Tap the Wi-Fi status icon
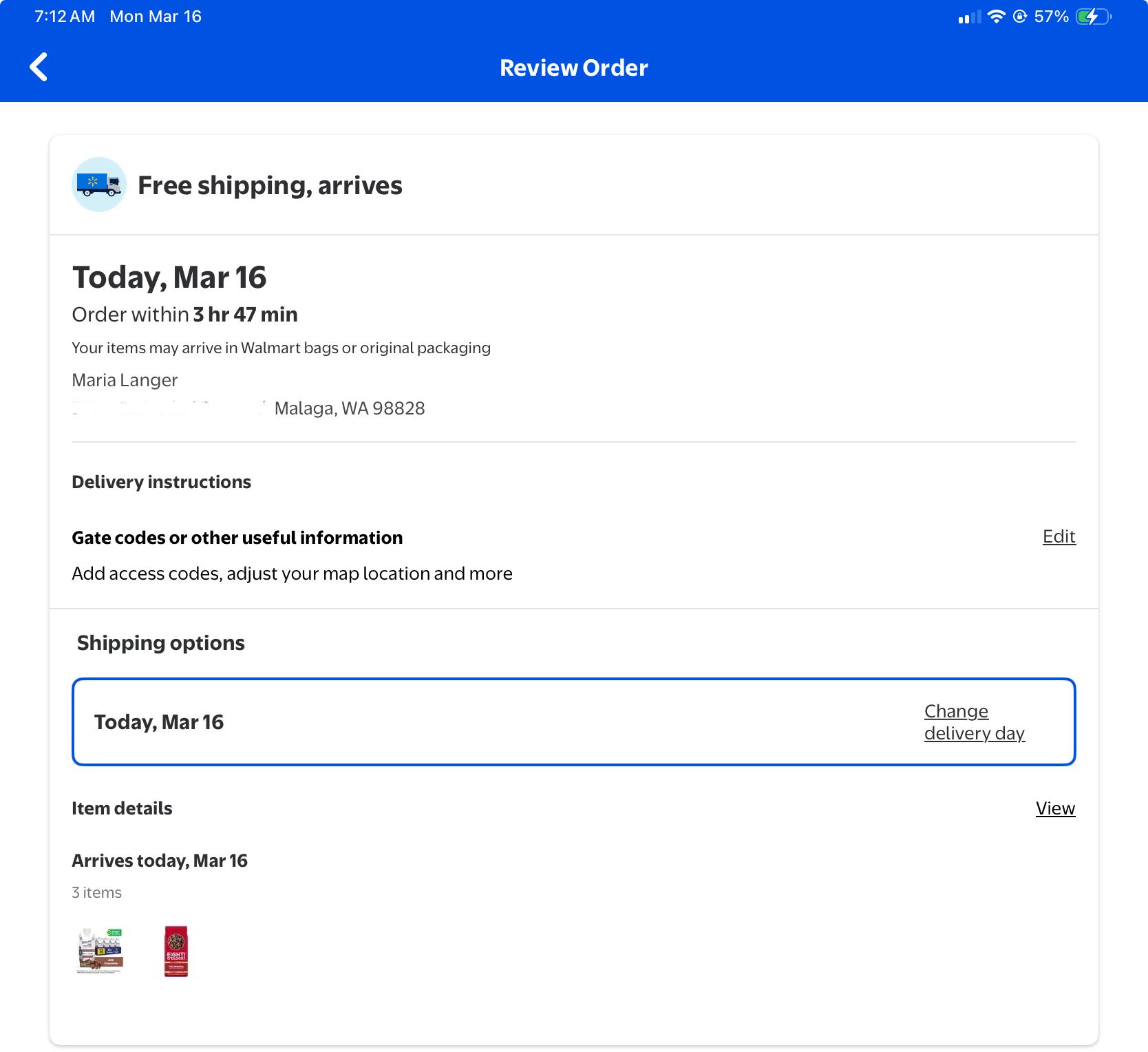Viewport: 1148px width, 1052px height. coord(995,17)
